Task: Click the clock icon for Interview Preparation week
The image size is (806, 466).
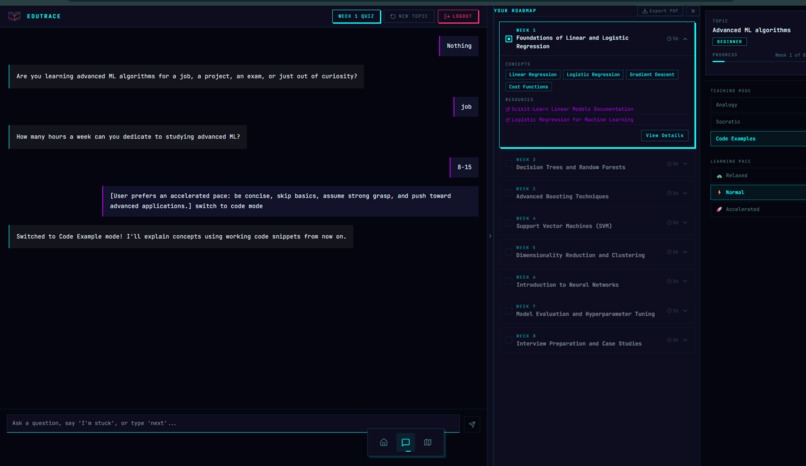Action: tap(669, 340)
